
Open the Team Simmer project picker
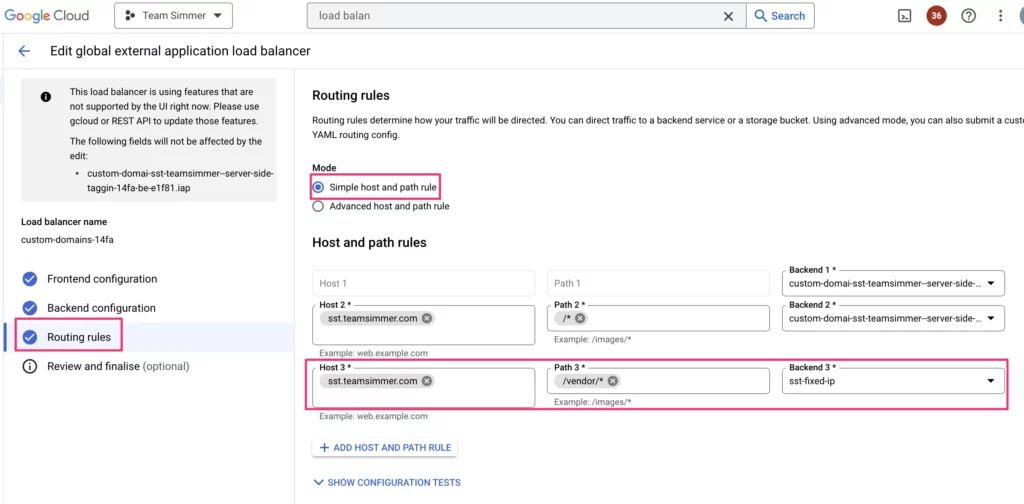(x=173, y=16)
